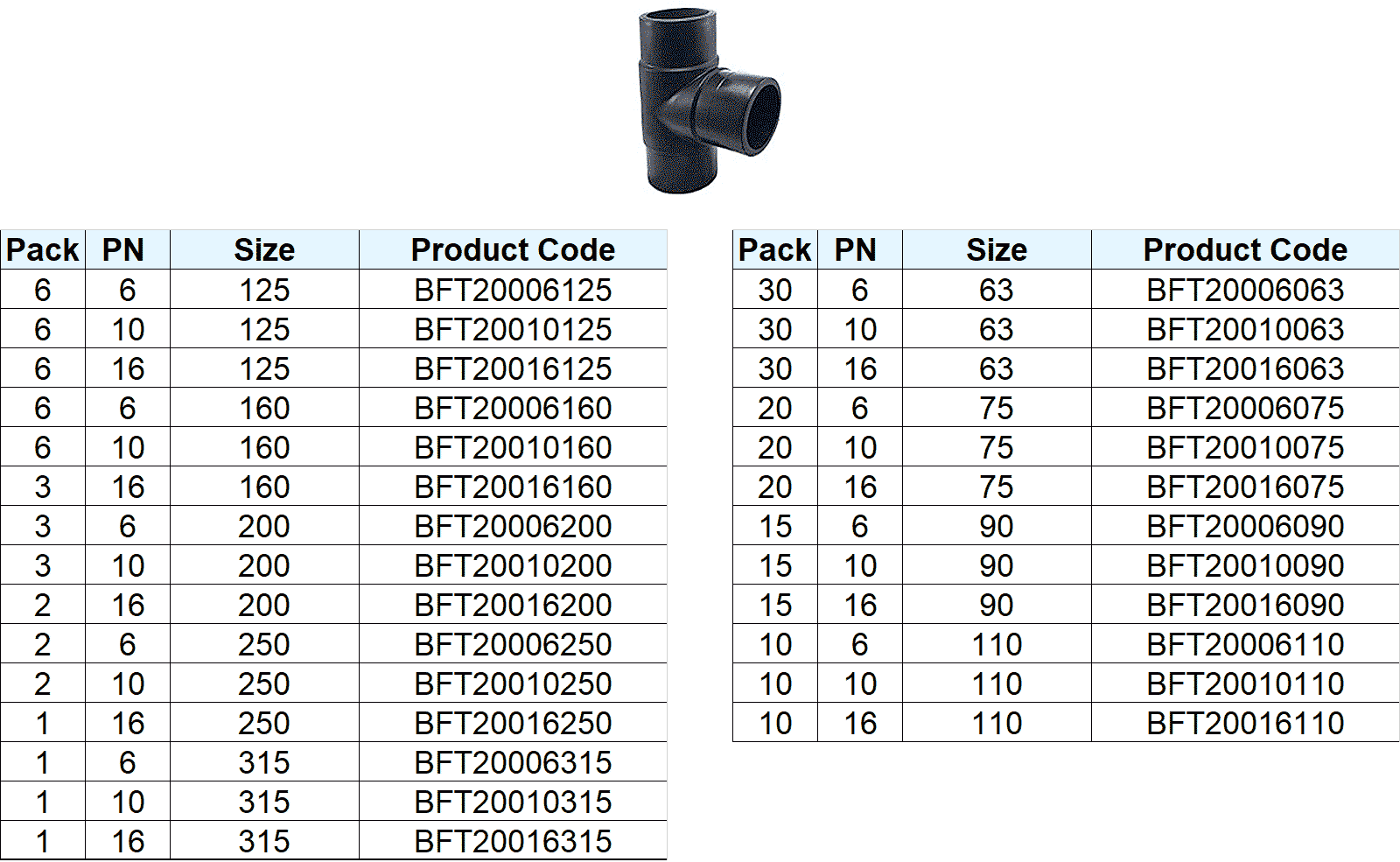Image resolution: width=1400 pixels, height=862 pixels.
Task: Click product code BFT20016090
Action: click(x=1245, y=605)
